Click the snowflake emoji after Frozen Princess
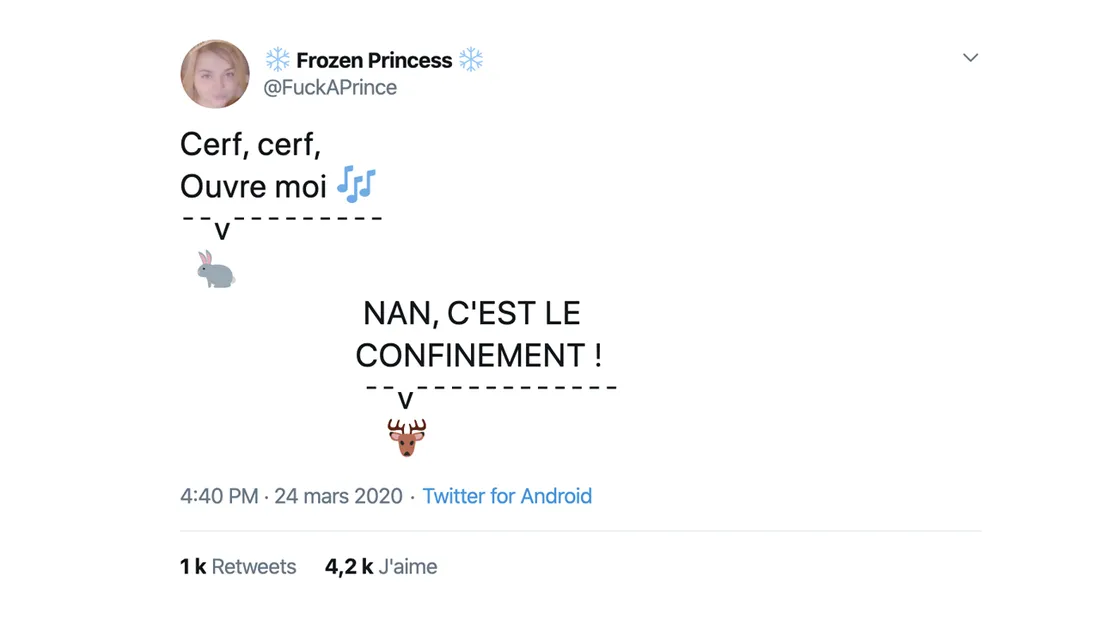The height and width of the screenshot is (619, 1100). click(x=471, y=60)
